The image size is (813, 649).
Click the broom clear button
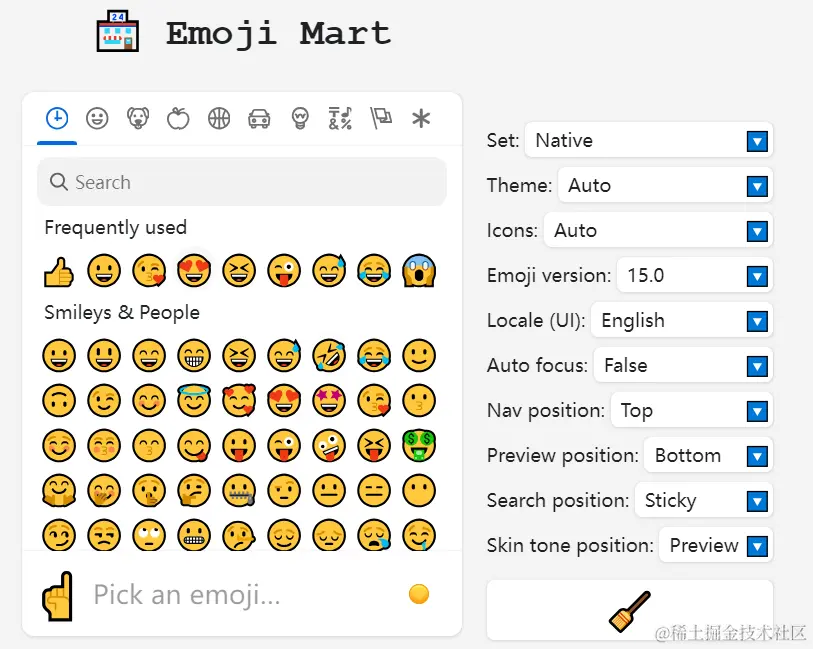629,611
